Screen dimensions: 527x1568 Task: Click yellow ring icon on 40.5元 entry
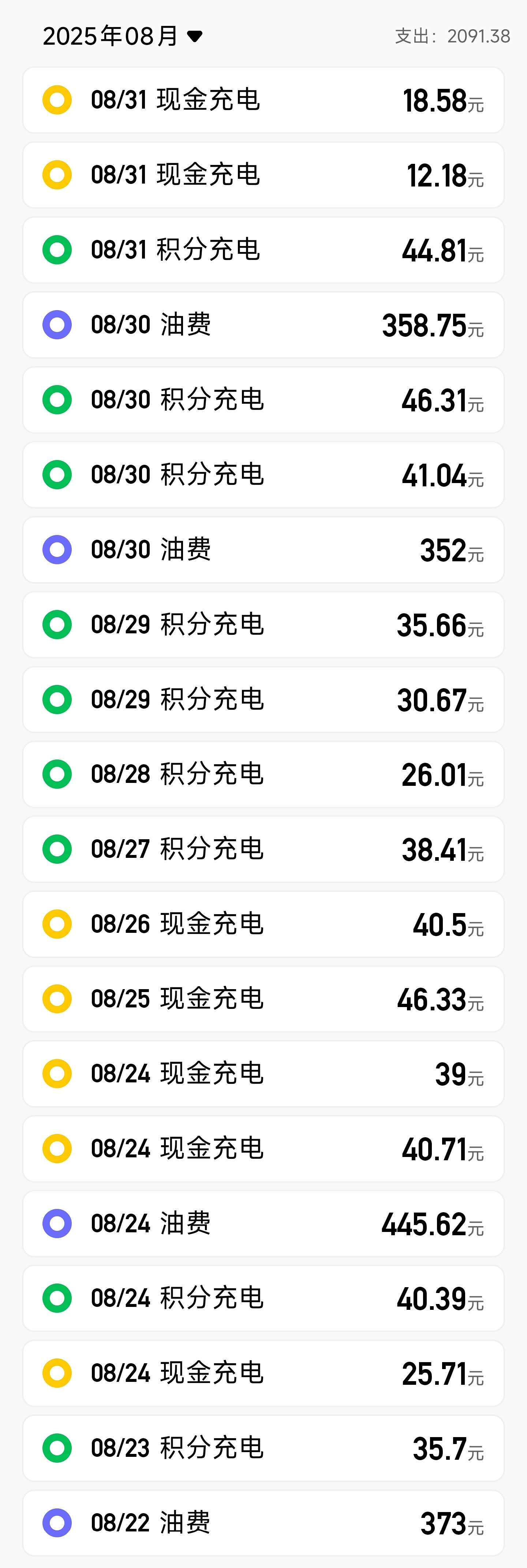point(57,924)
